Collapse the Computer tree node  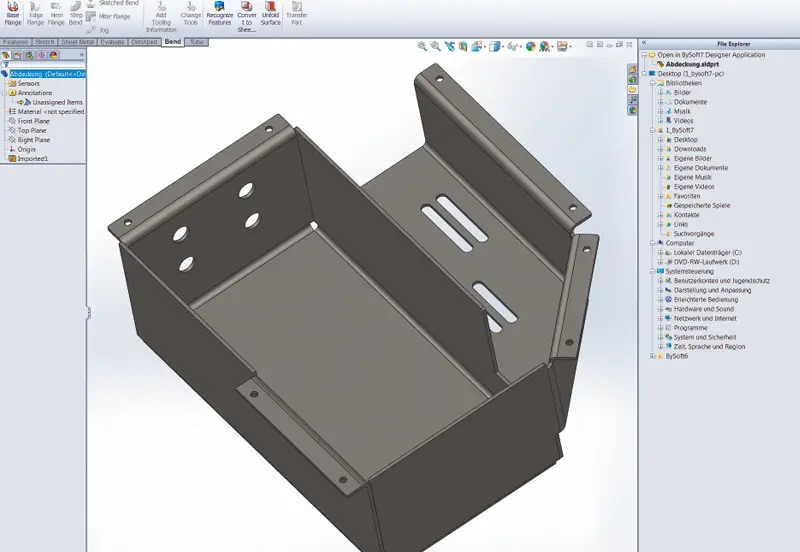(653, 243)
